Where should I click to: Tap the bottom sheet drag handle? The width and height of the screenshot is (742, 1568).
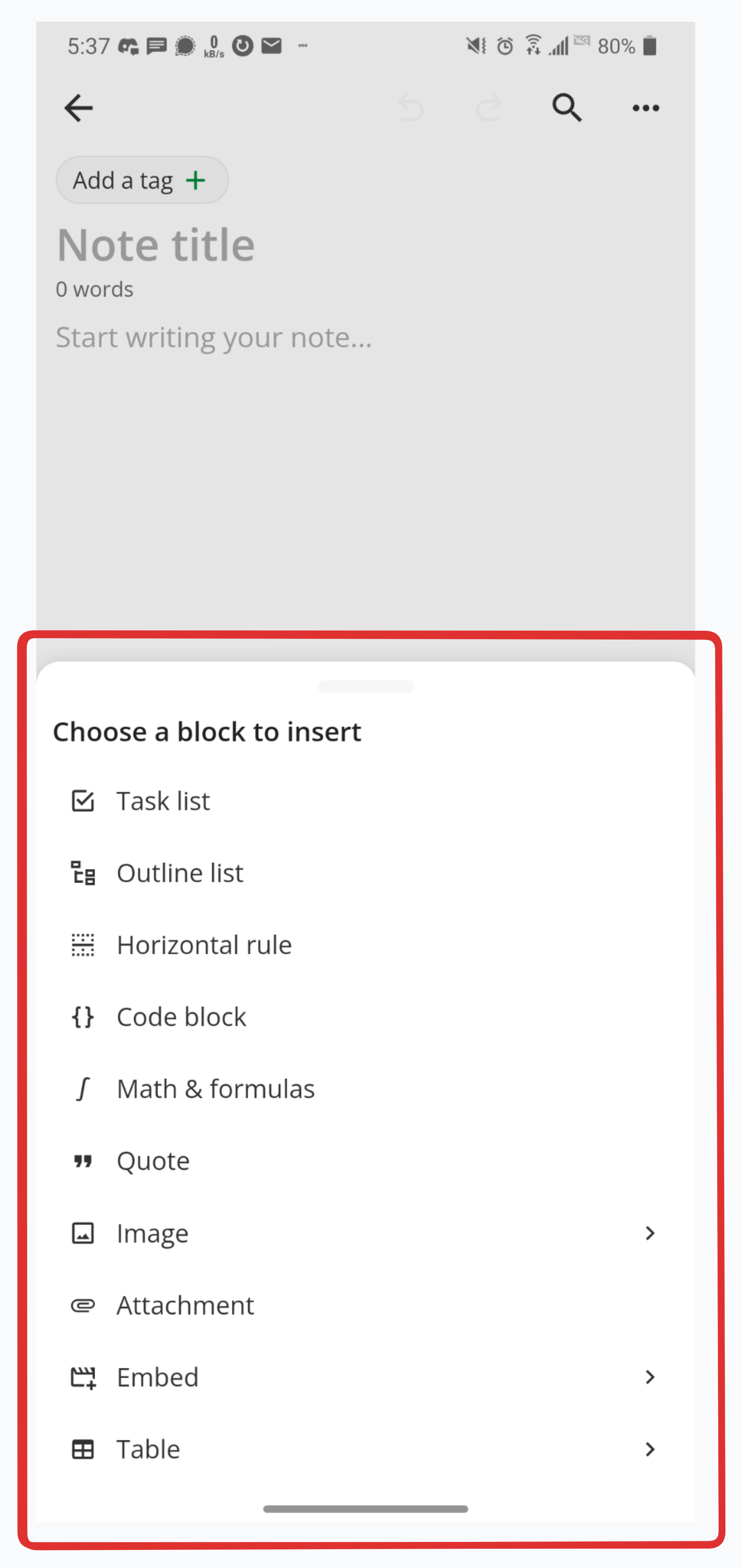point(366,687)
